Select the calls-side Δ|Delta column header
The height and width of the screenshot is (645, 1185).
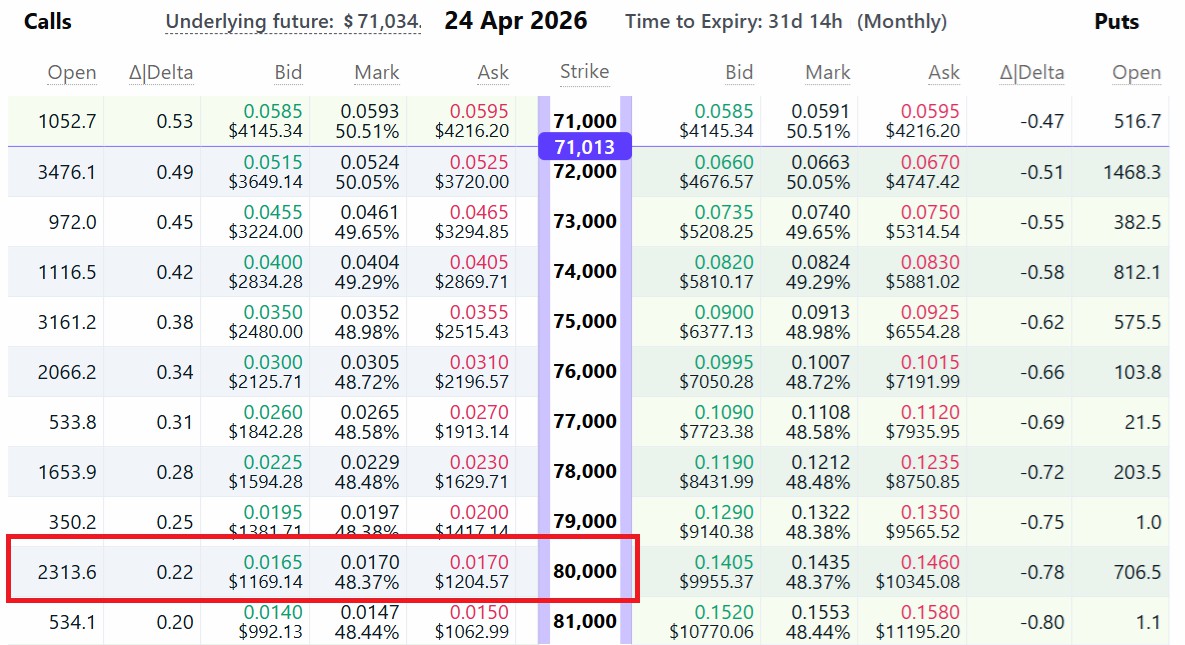tap(162, 72)
